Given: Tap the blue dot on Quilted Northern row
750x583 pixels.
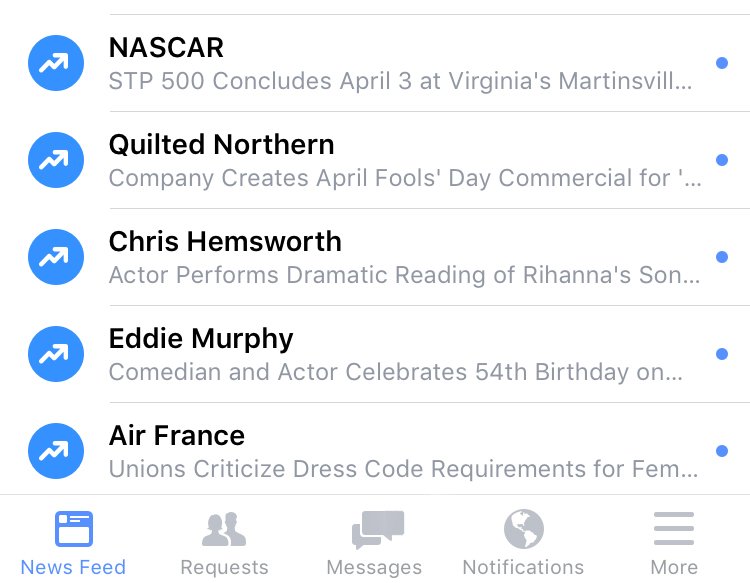Looking at the screenshot, I should pyautogui.click(x=722, y=160).
